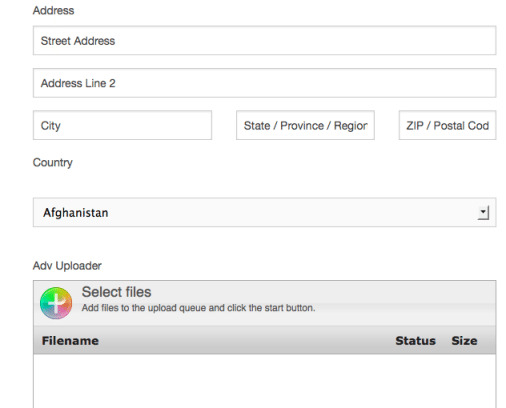506x408 pixels.
Task: Click the Size column header
Action: click(x=464, y=341)
